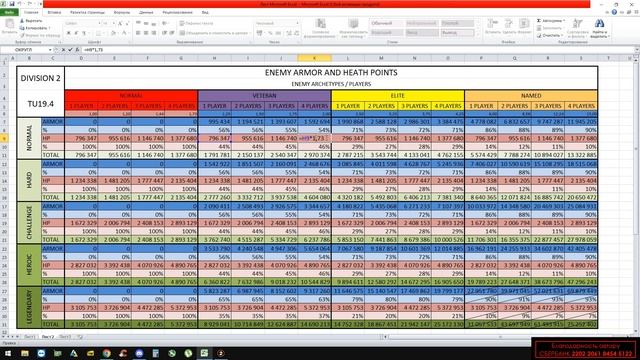Viewport: 640px width, 360px height.
Task: Apply the font color letter A
Action: pos(124,33)
